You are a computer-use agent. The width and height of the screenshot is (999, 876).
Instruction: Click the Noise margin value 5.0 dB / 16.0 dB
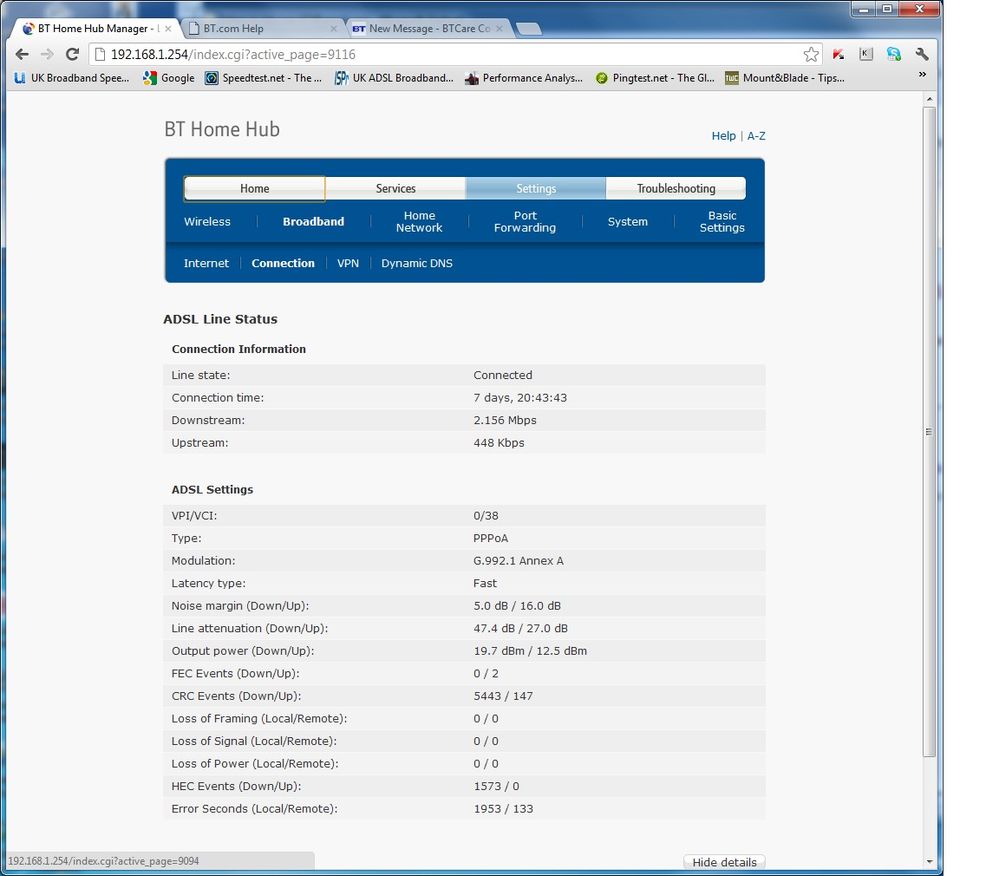517,606
